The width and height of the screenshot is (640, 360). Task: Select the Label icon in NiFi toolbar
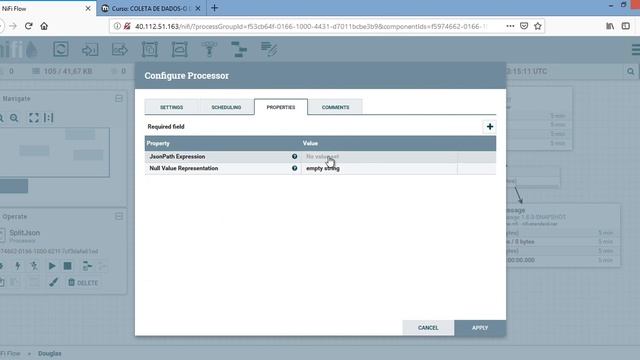[269, 49]
